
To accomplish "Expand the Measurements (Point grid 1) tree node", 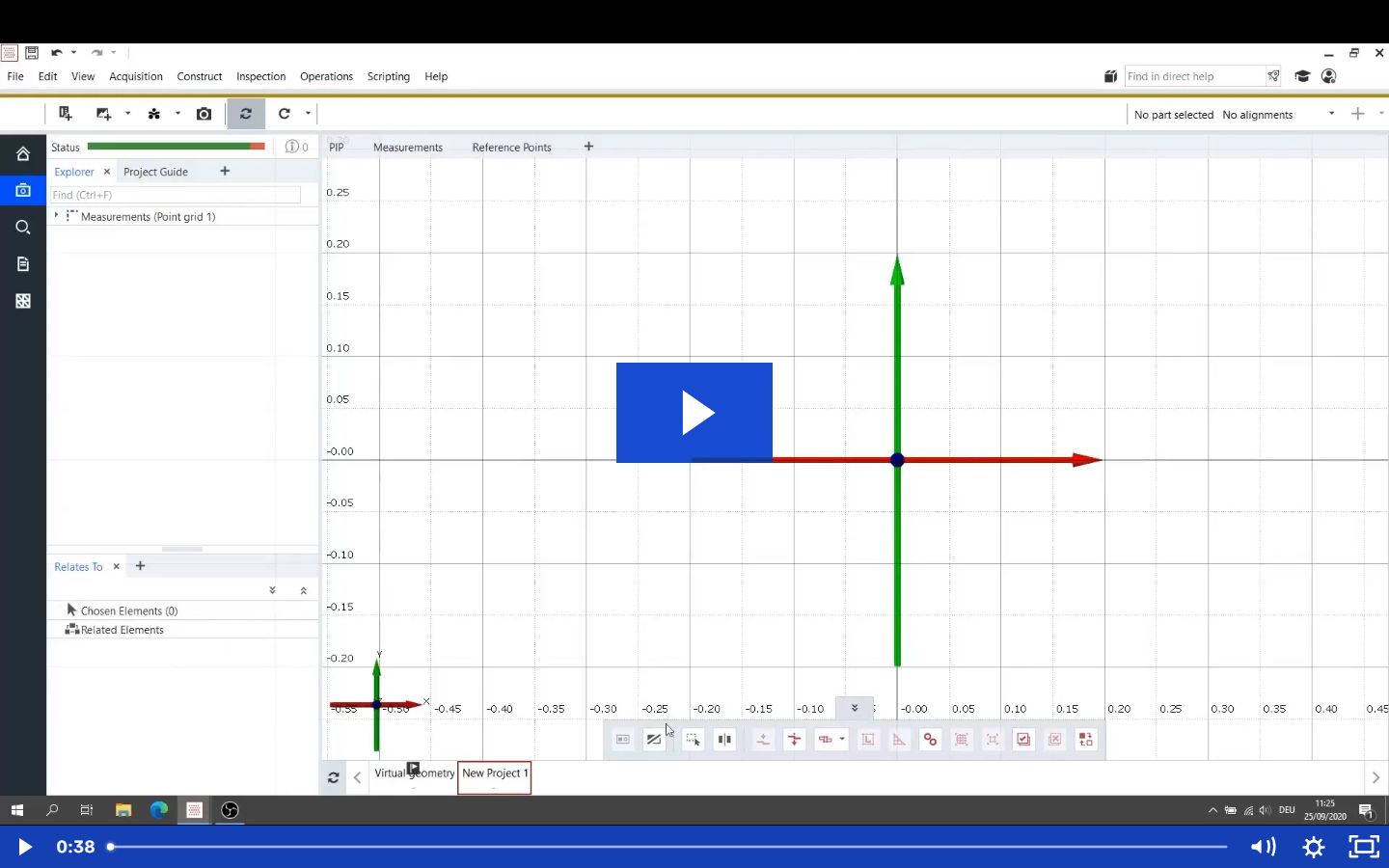I will [x=56, y=216].
